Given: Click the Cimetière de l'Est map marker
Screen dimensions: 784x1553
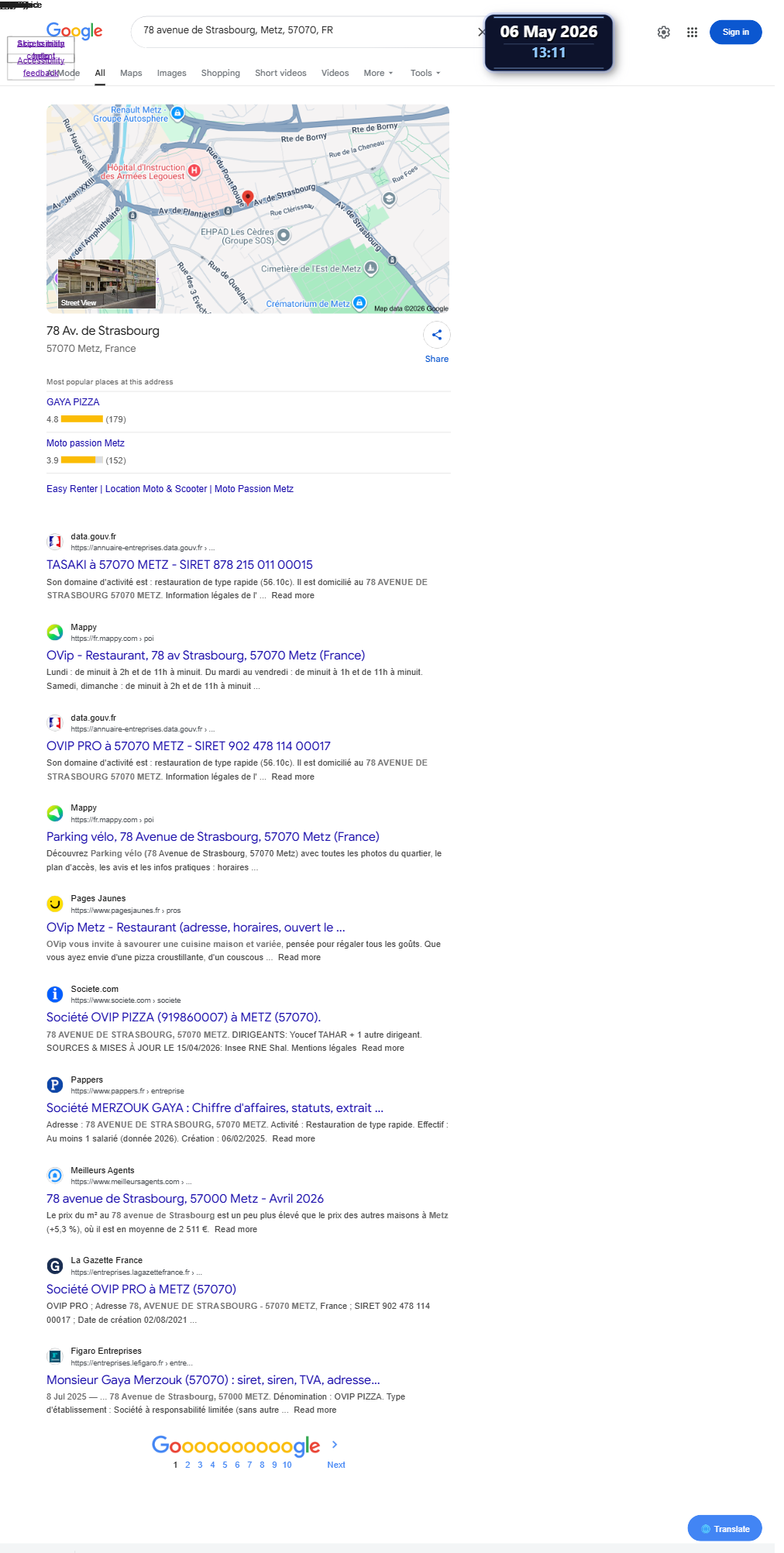Looking at the screenshot, I should pyautogui.click(x=371, y=268).
